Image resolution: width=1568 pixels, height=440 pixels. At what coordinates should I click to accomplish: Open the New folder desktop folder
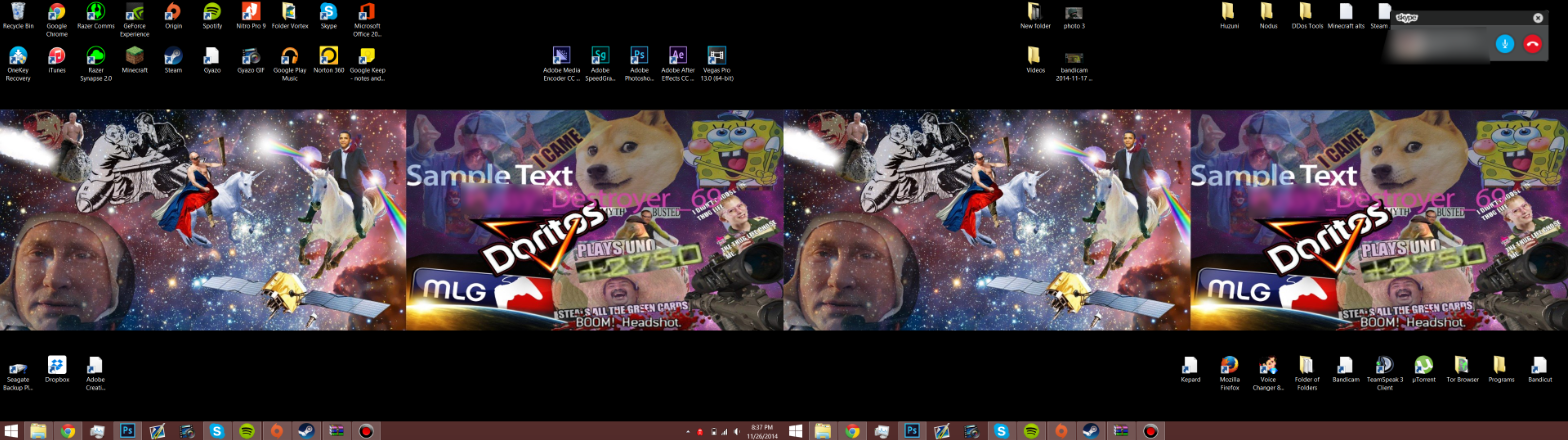coord(1035,17)
